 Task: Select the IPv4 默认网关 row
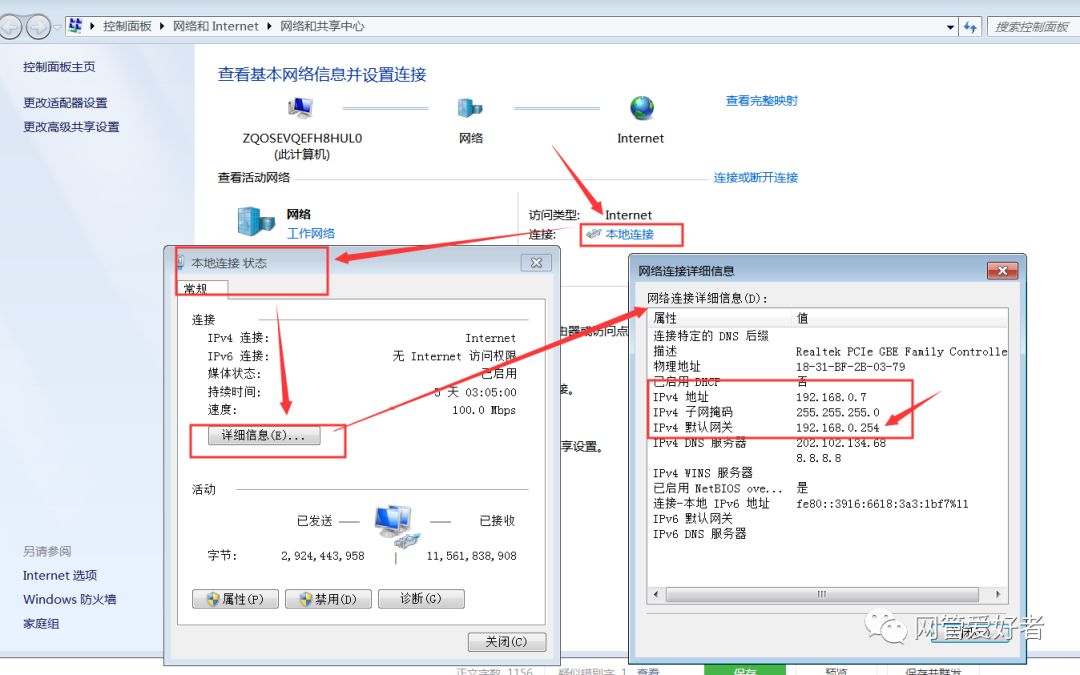827,428
